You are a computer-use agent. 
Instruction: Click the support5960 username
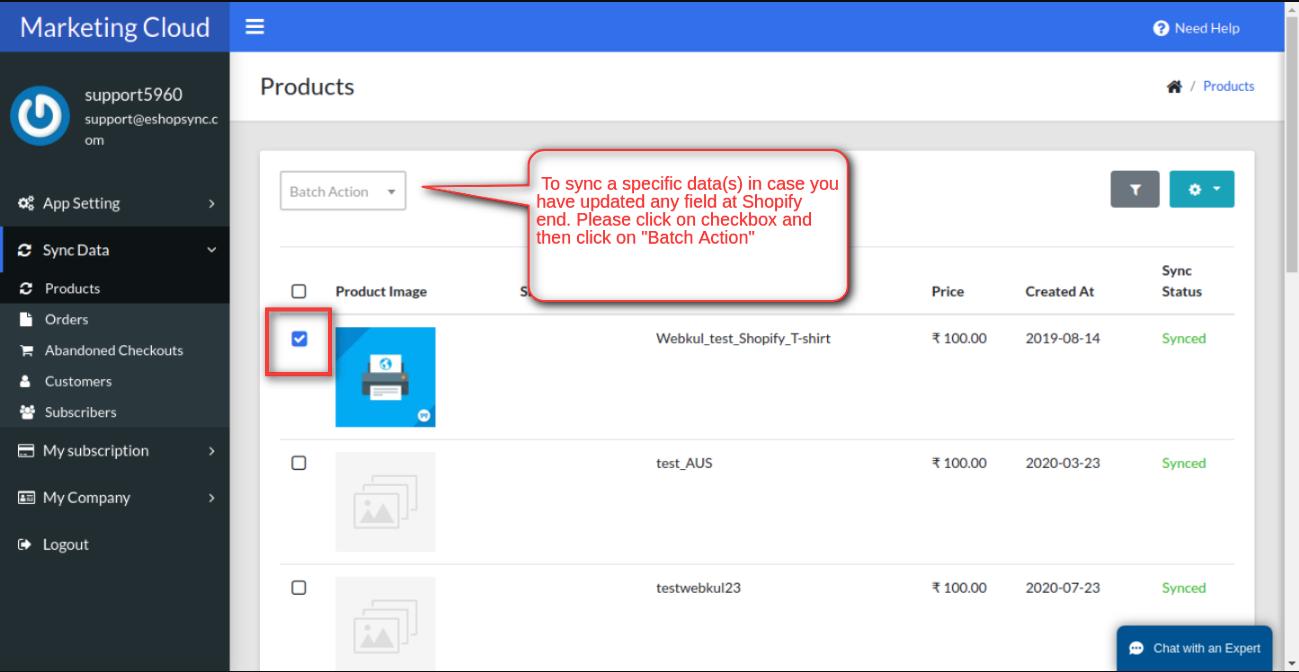point(134,95)
